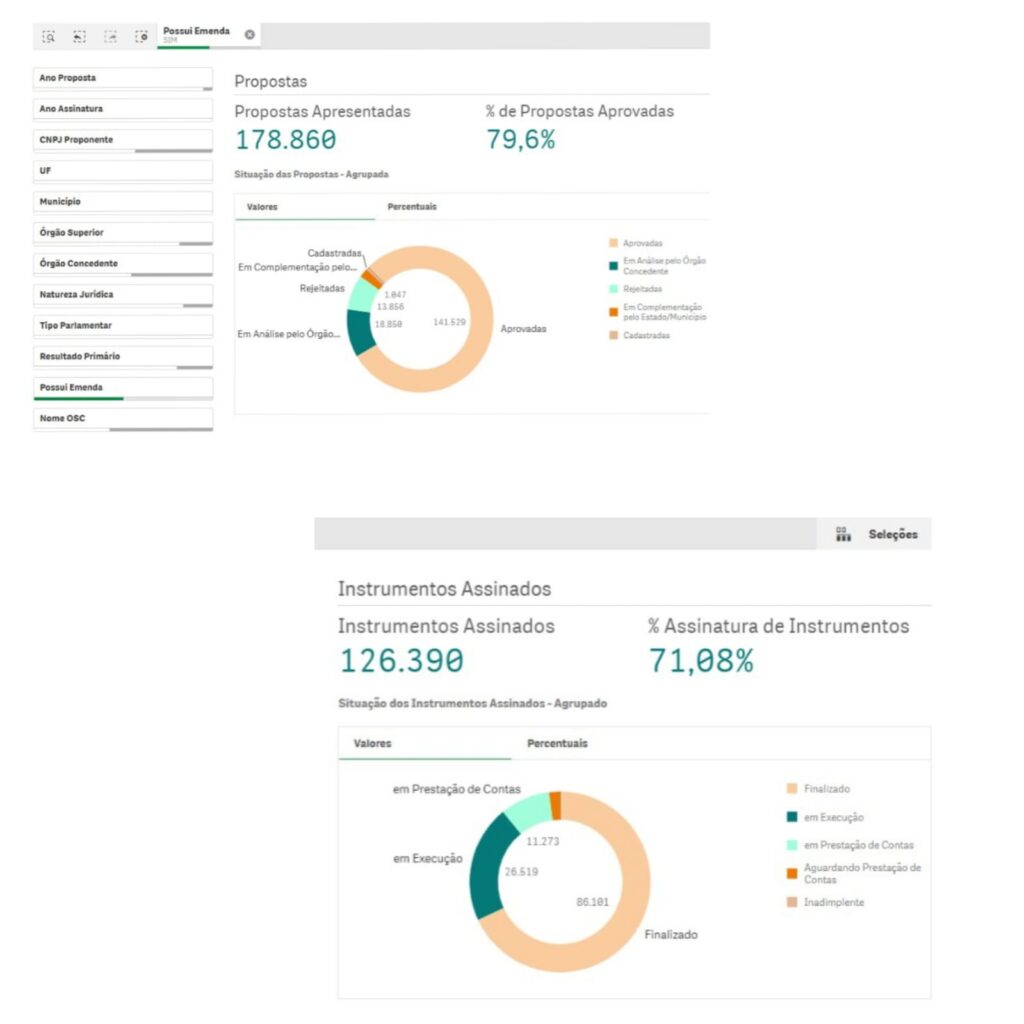Open the Seleções grid icon
1024x1024 pixels.
843,535
